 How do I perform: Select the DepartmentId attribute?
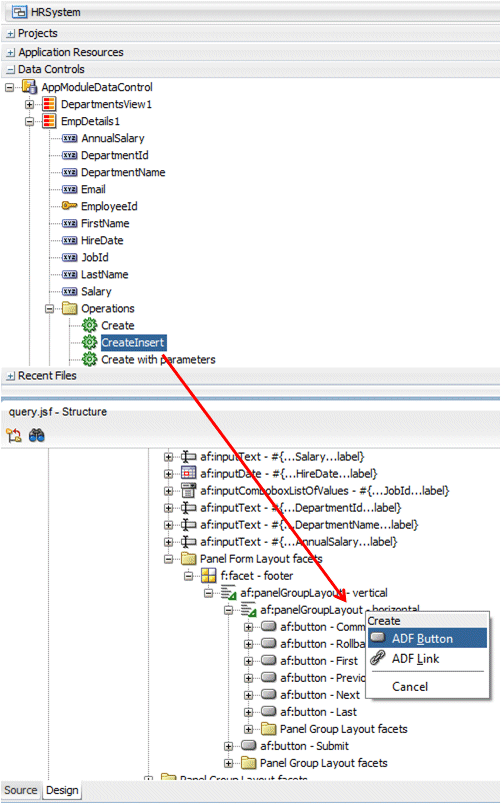coord(115,155)
